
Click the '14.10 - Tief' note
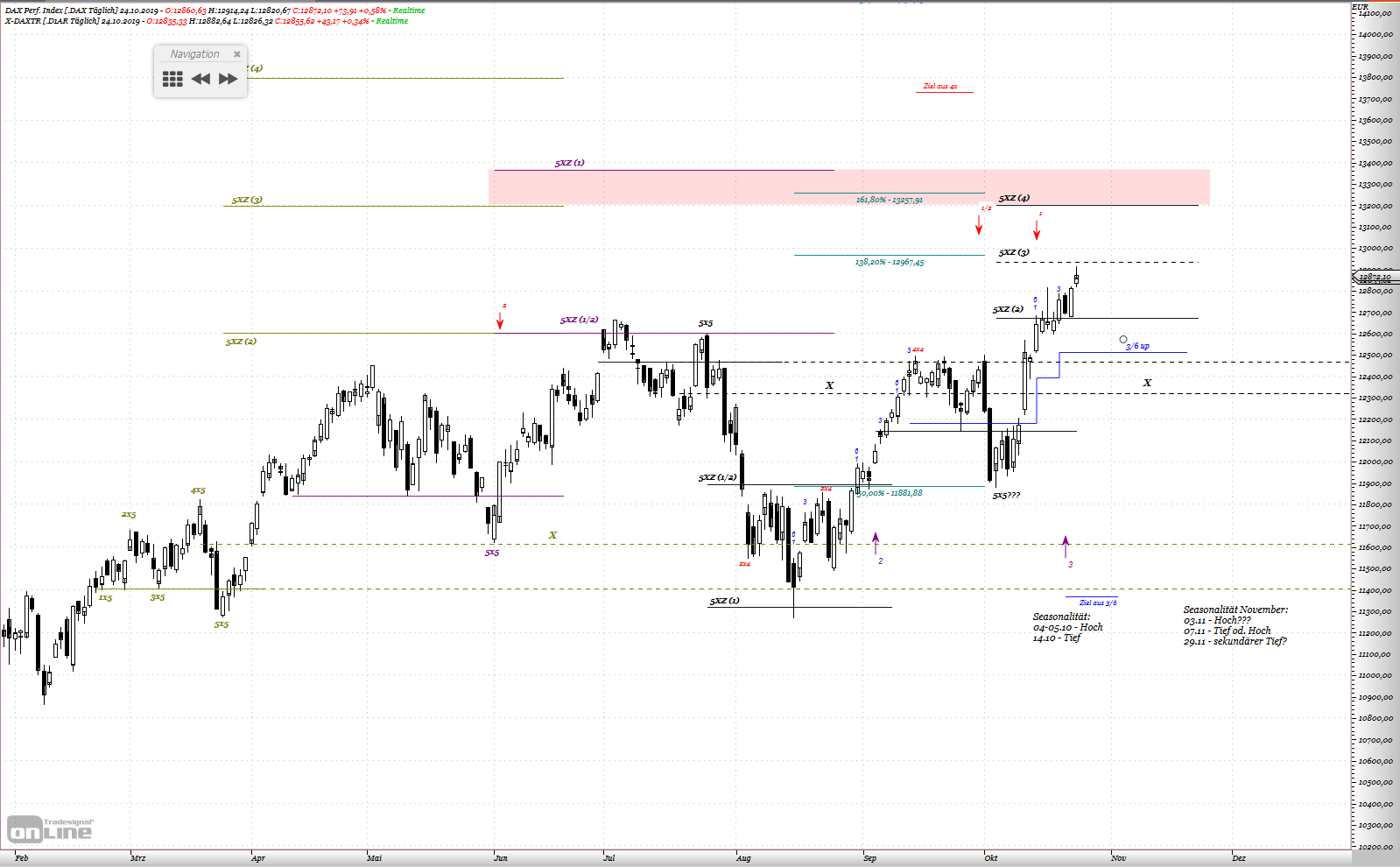click(x=1056, y=638)
